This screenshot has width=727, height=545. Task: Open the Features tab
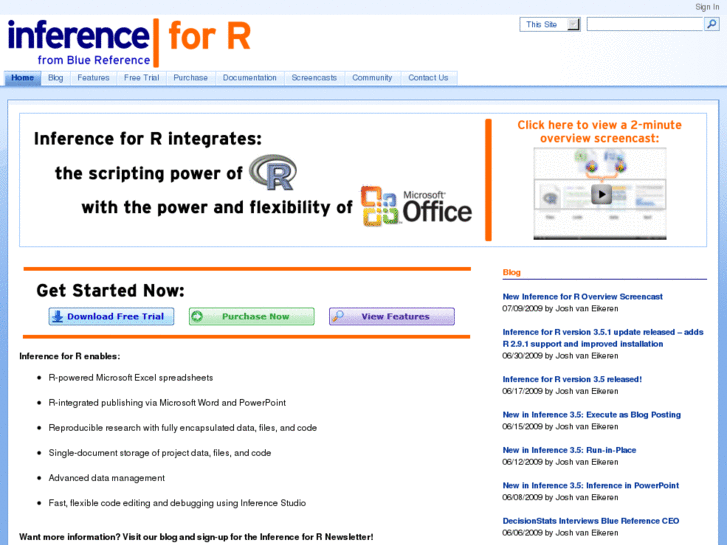(94, 78)
